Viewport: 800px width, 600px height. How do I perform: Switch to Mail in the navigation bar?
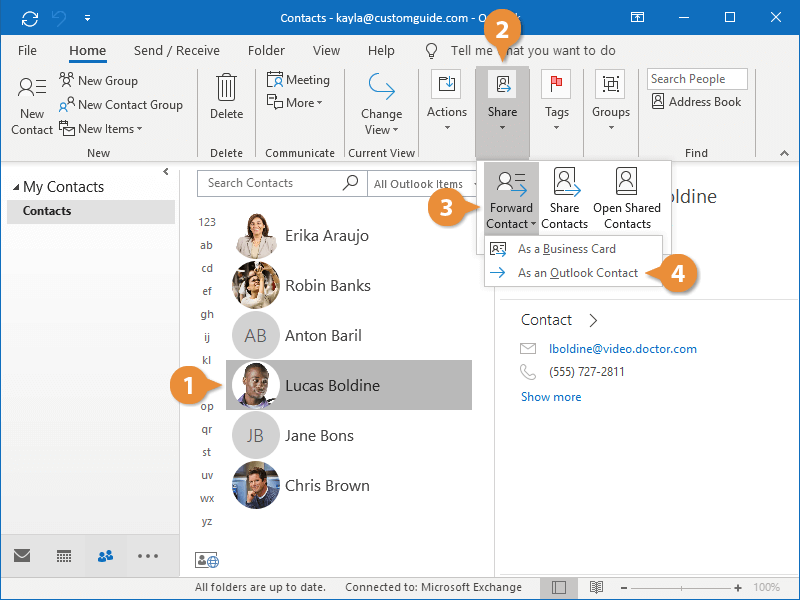(x=22, y=555)
